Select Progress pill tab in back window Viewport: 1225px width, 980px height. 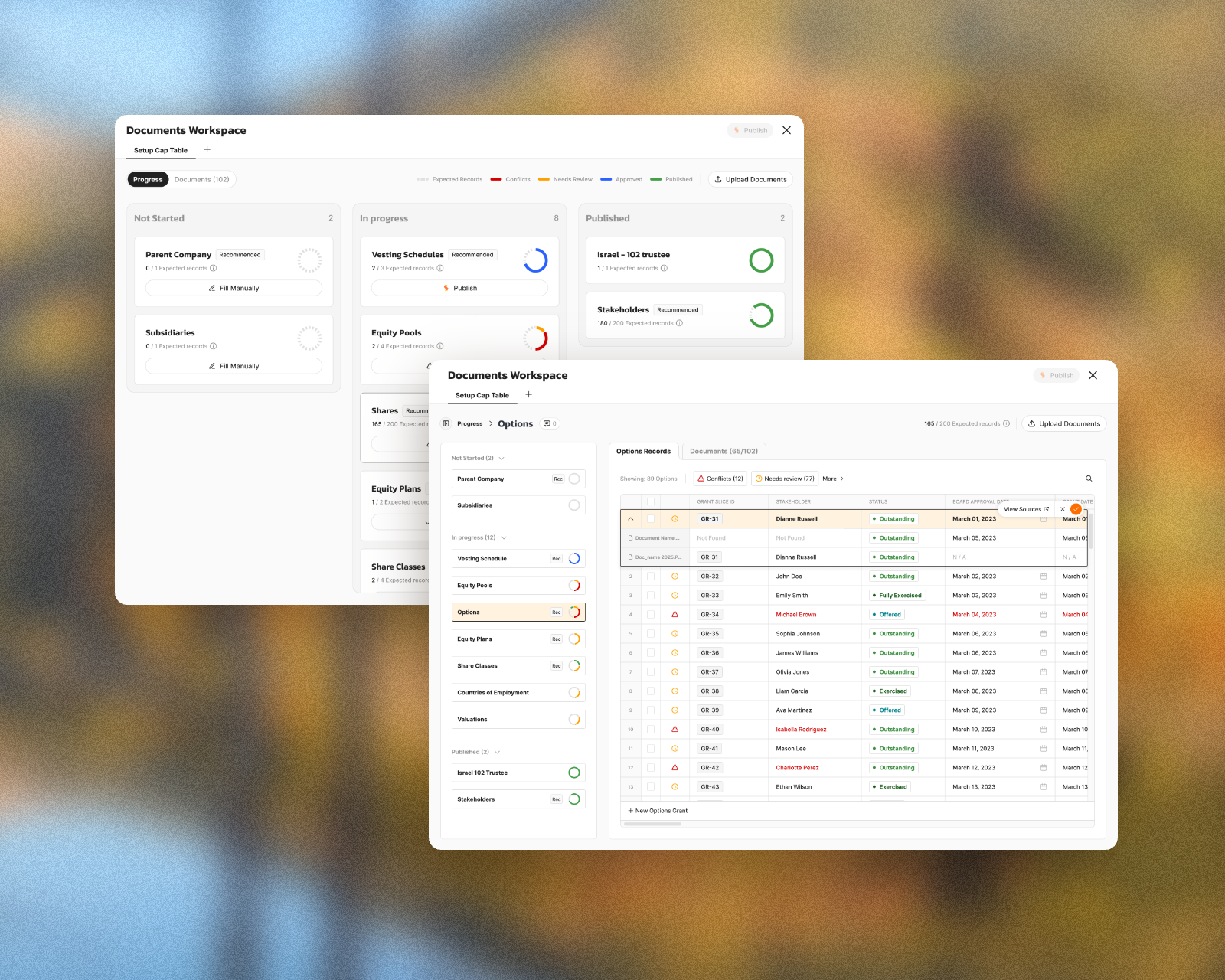pos(148,179)
